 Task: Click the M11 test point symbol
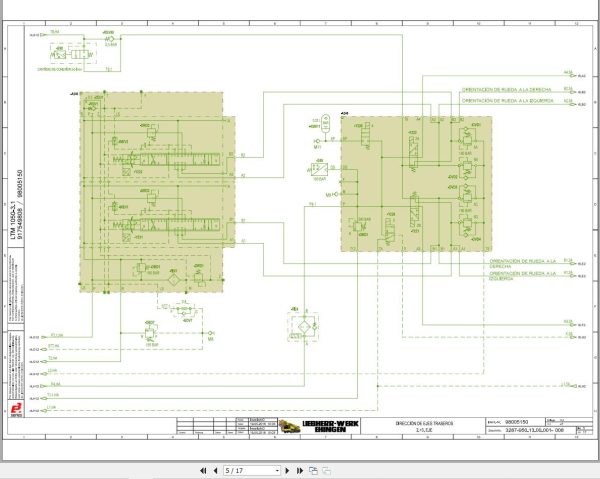tap(317, 142)
